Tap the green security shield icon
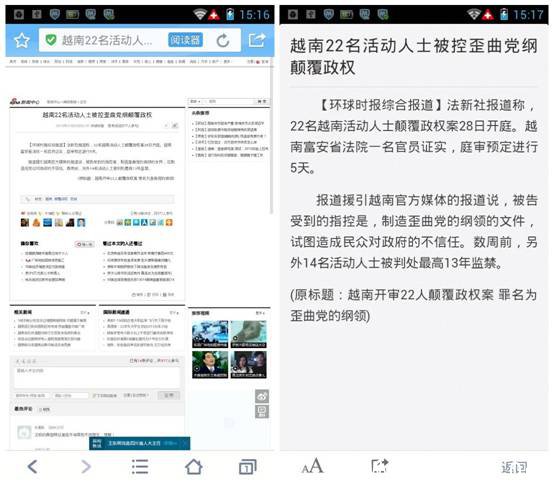The height and width of the screenshot is (488, 553). point(51,40)
